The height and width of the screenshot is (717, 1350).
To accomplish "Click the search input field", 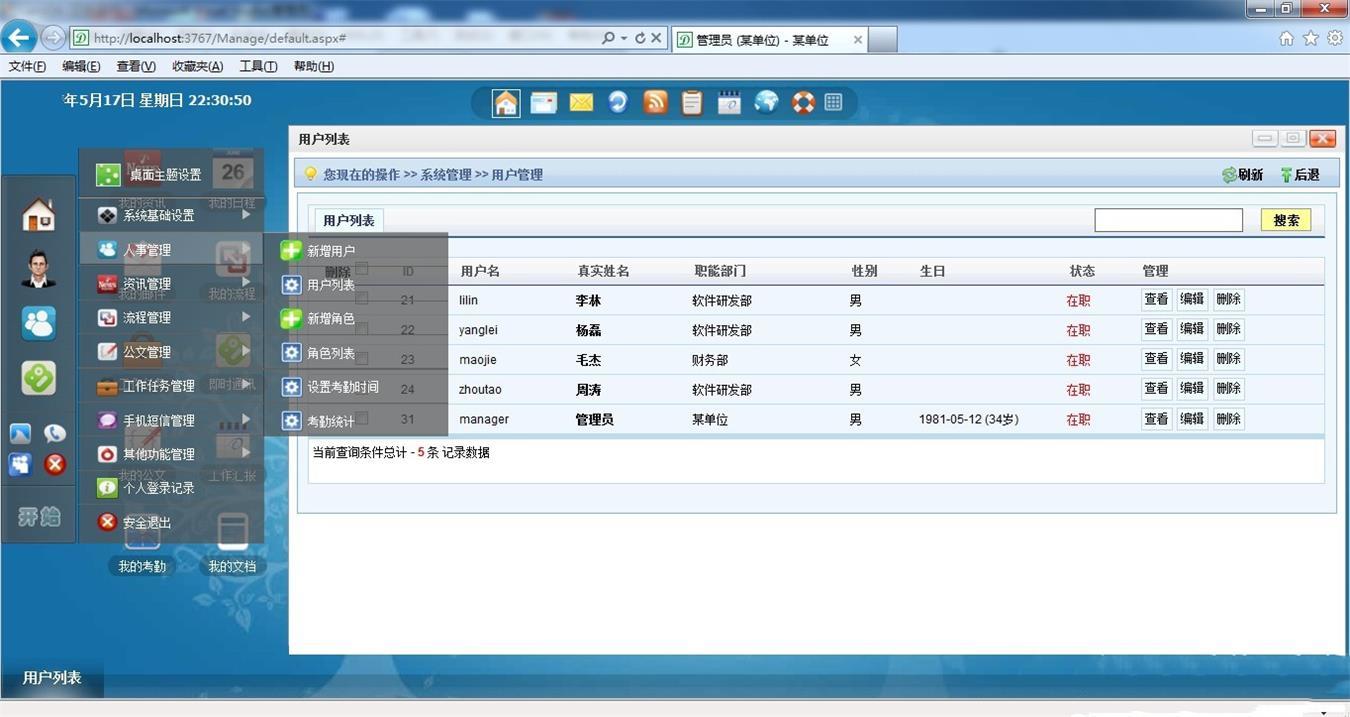I will [x=1168, y=220].
